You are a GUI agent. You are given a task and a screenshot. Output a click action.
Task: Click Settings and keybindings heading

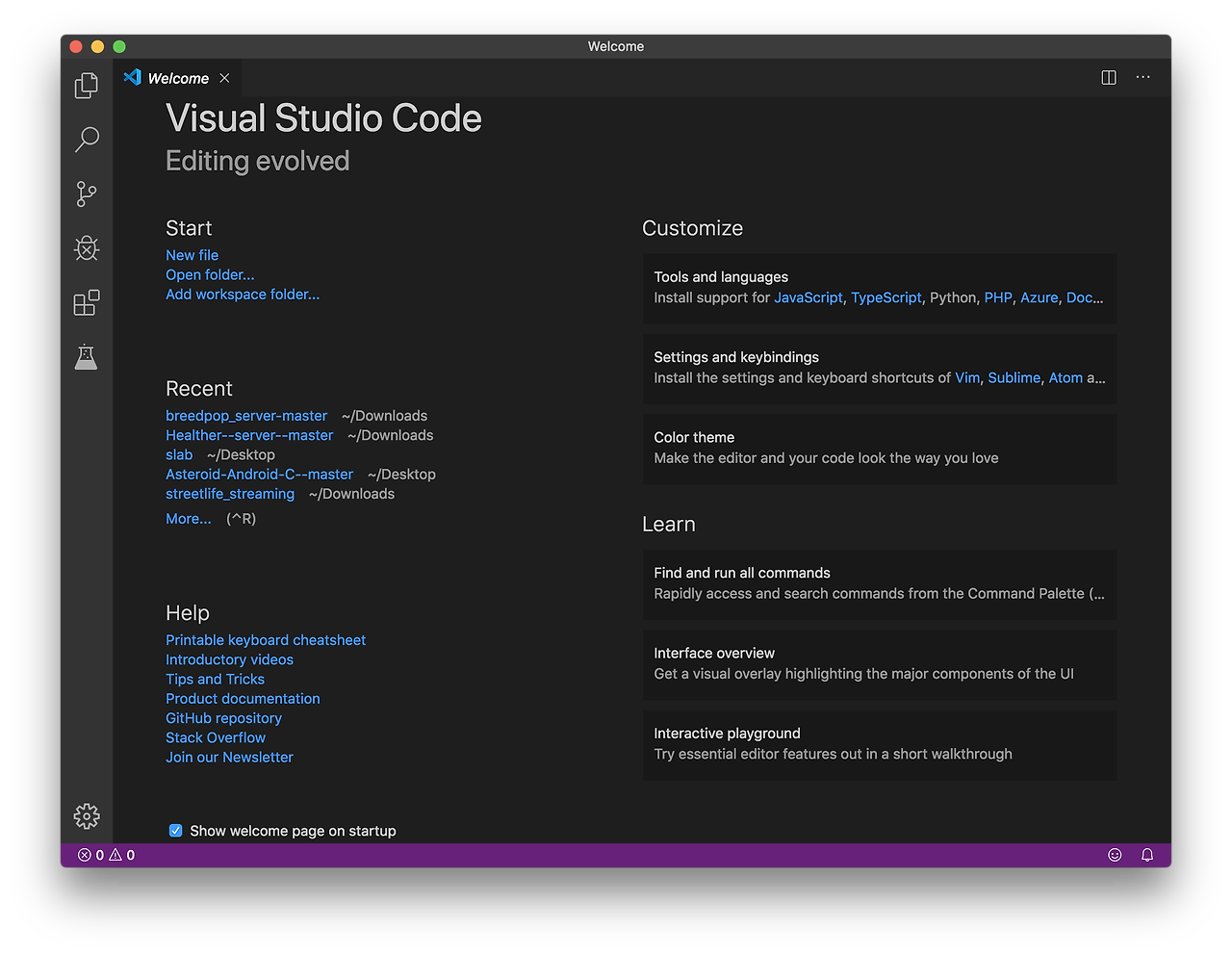(736, 357)
